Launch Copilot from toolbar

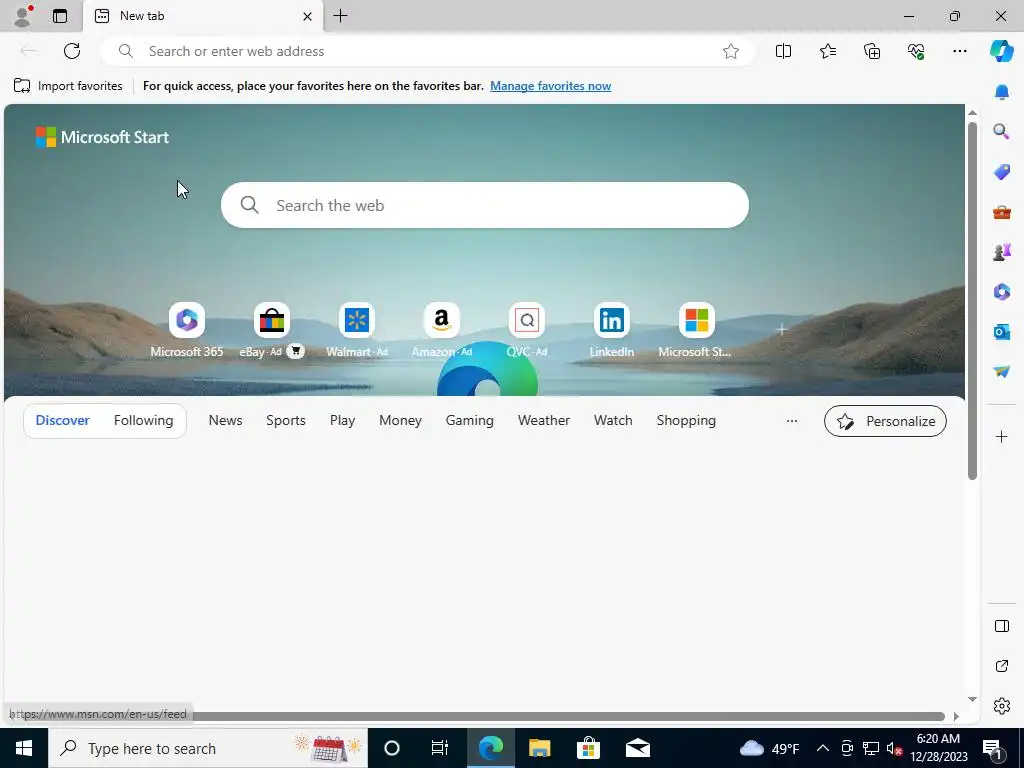pos(1001,51)
